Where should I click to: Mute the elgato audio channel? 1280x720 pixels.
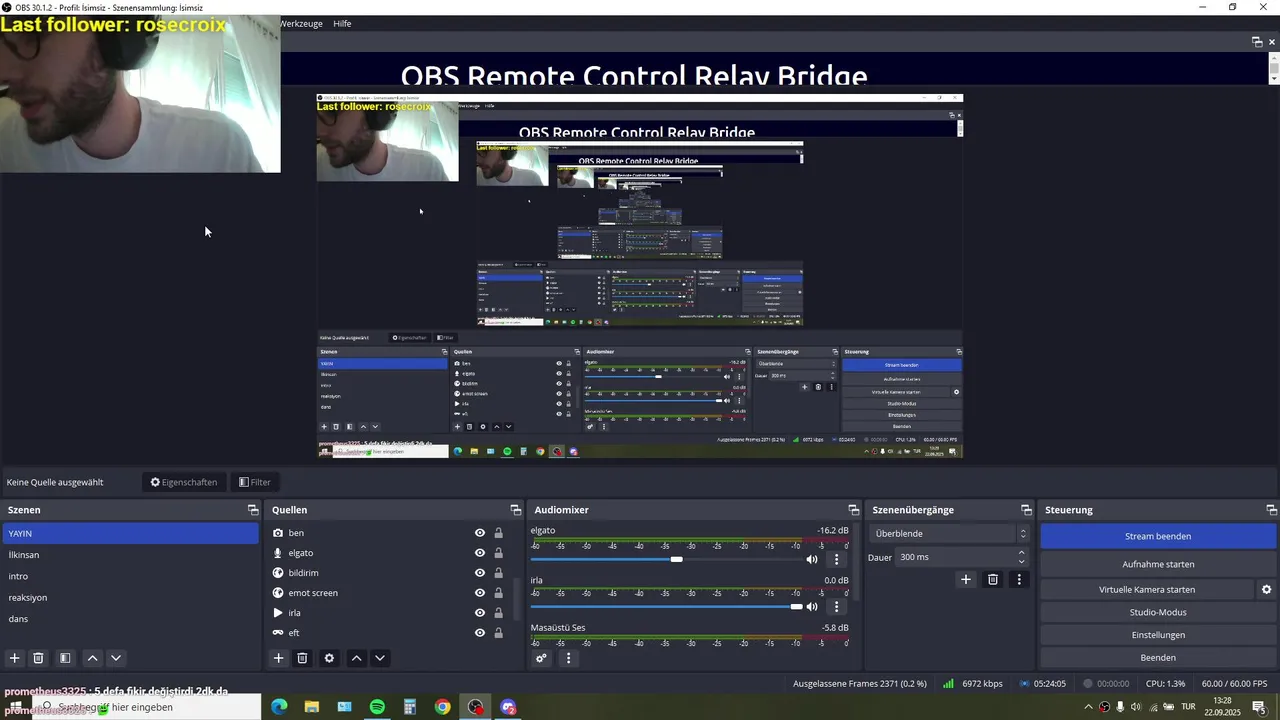812,559
